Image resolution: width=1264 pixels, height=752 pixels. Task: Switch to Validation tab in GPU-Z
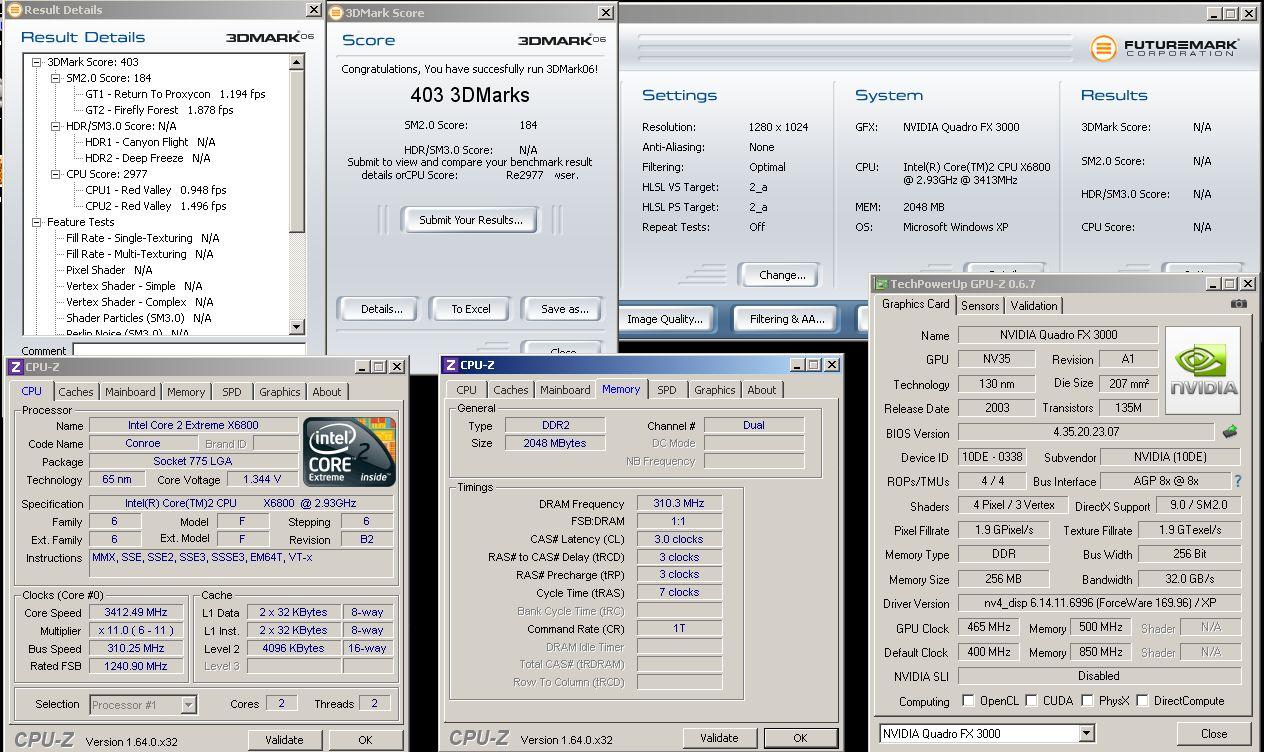coord(1034,306)
